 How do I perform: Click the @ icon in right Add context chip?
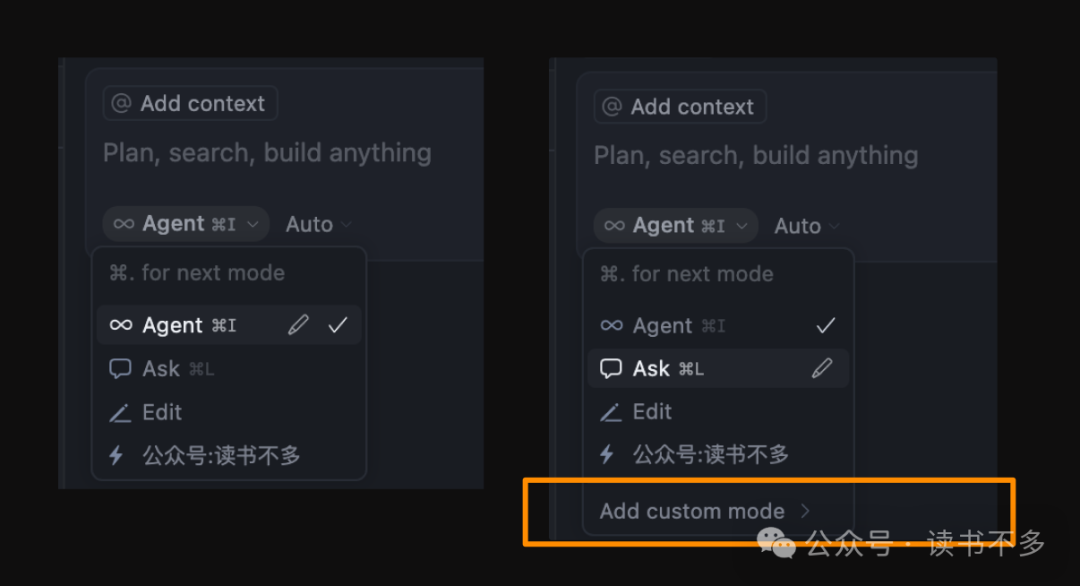click(x=611, y=106)
